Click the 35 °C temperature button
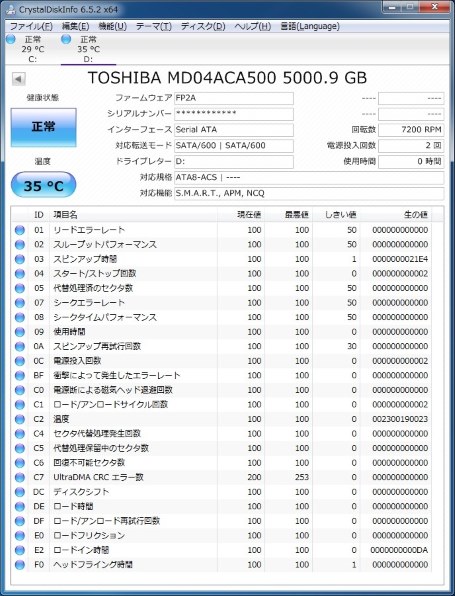 [43, 185]
